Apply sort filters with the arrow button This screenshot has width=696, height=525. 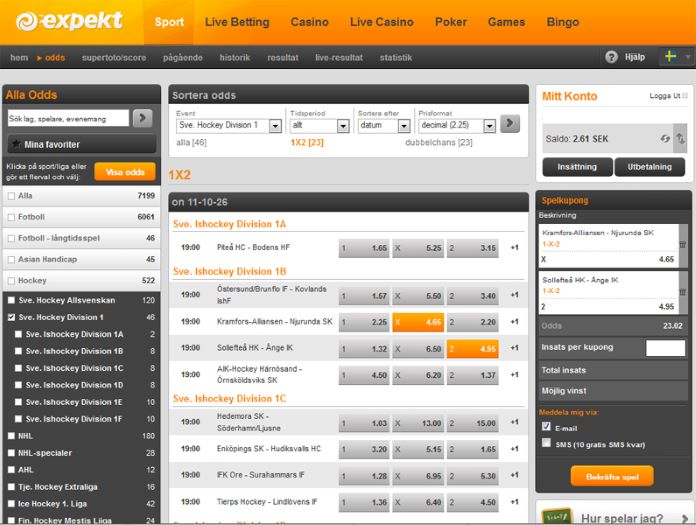click(510, 123)
